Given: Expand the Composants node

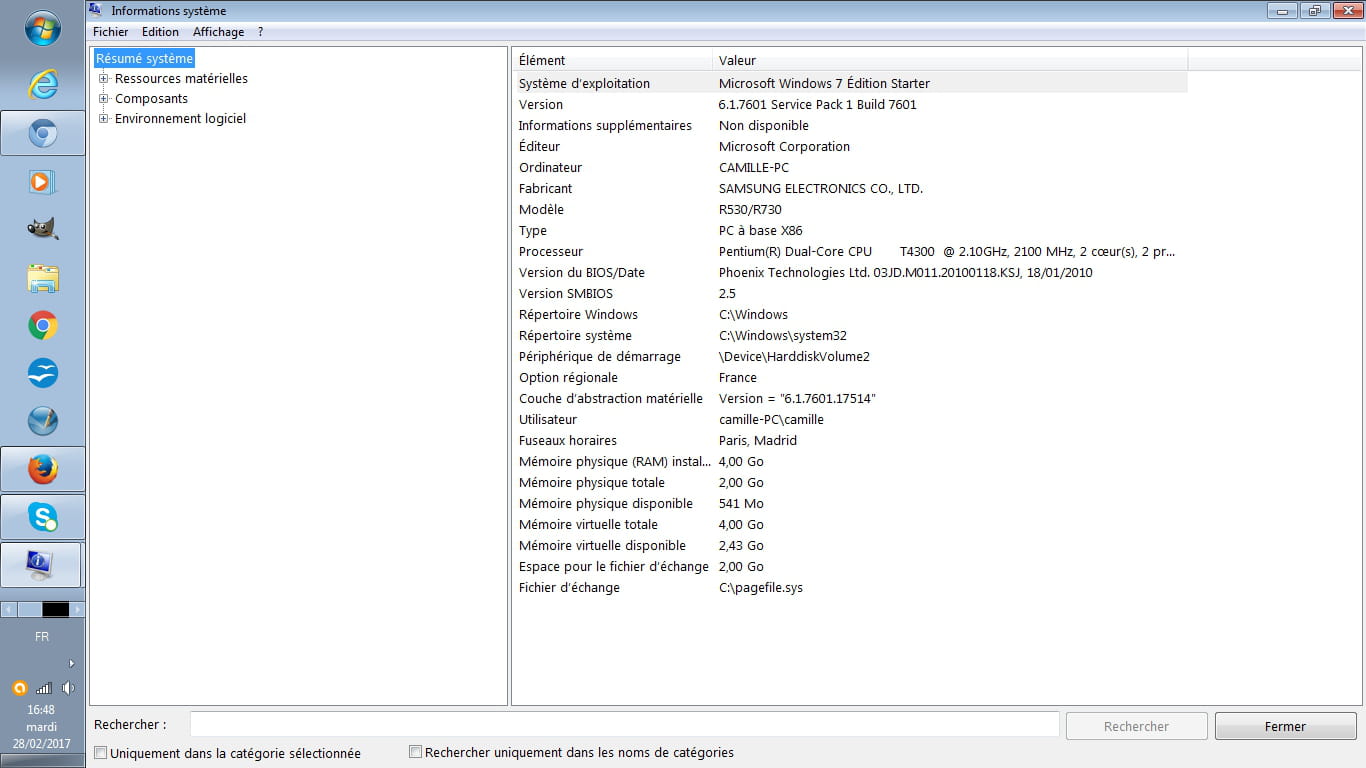Looking at the screenshot, I should tap(104, 98).
